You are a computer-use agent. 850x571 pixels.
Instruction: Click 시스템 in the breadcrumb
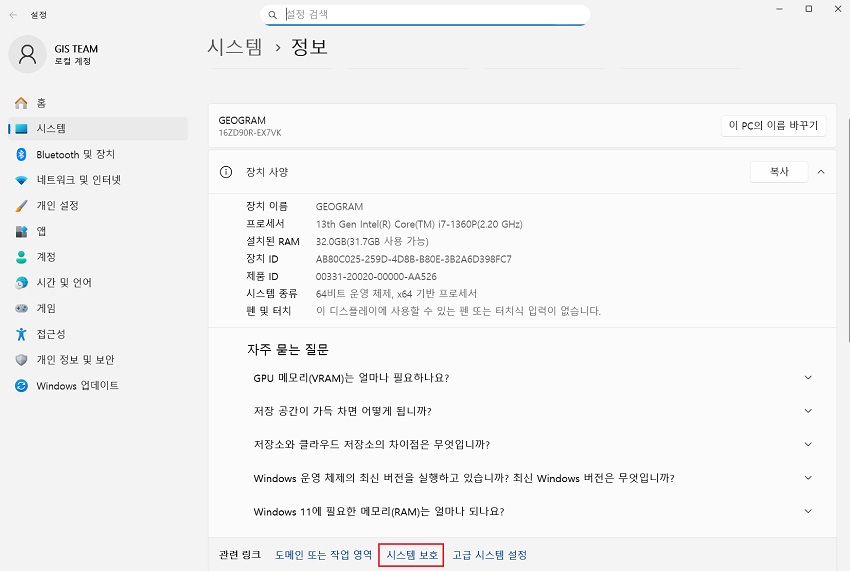pyautogui.click(x=235, y=47)
